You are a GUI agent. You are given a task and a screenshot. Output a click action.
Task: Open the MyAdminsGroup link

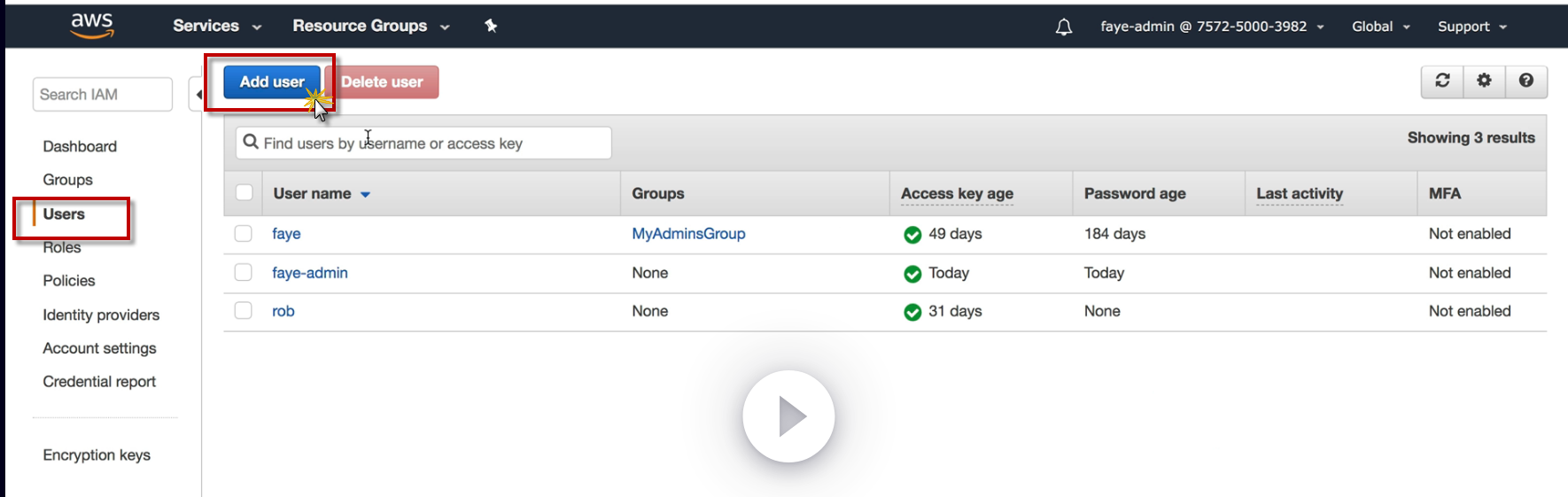(x=688, y=234)
